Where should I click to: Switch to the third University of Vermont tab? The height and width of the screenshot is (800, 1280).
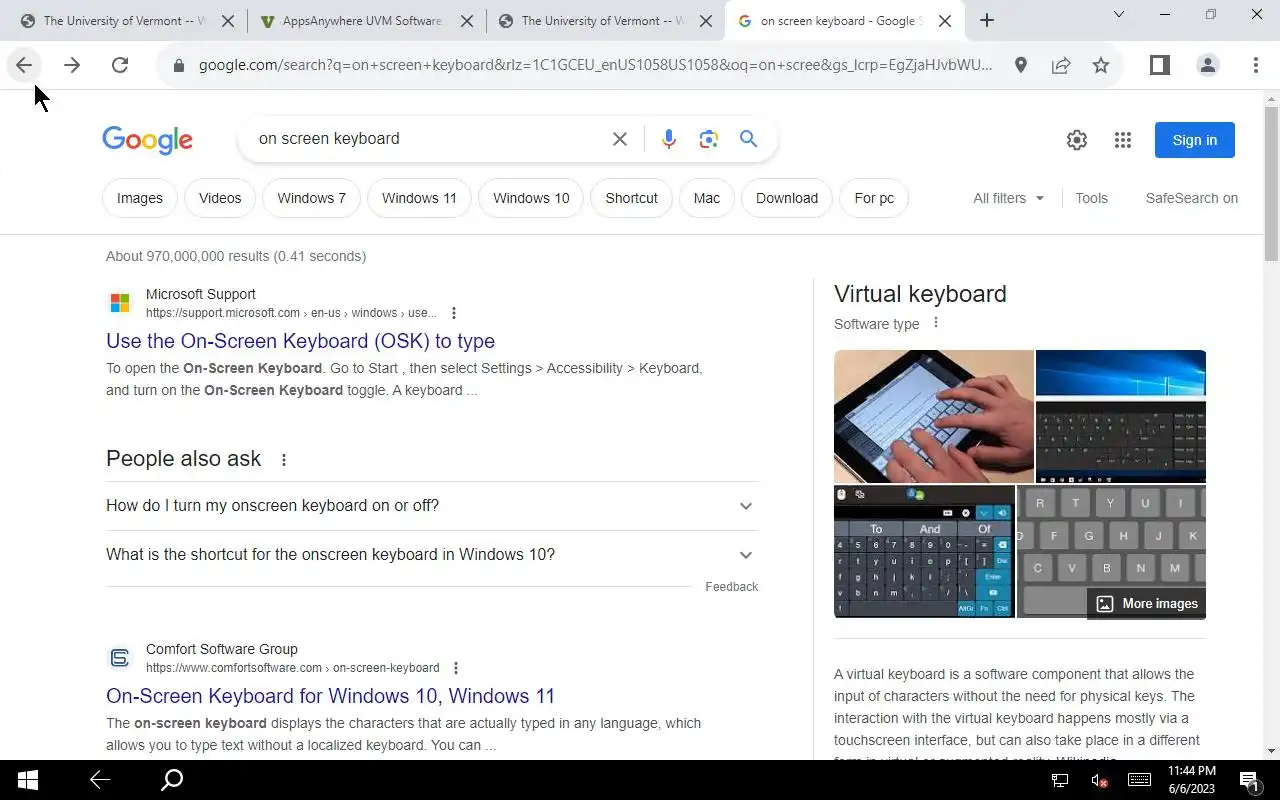[x=592, y=21]
